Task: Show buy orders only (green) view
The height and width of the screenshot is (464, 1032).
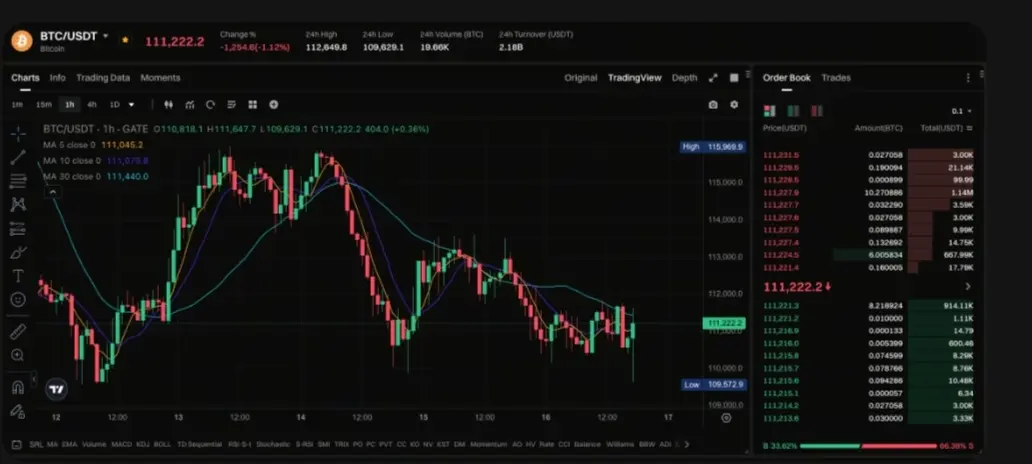Action: [793, 111]
